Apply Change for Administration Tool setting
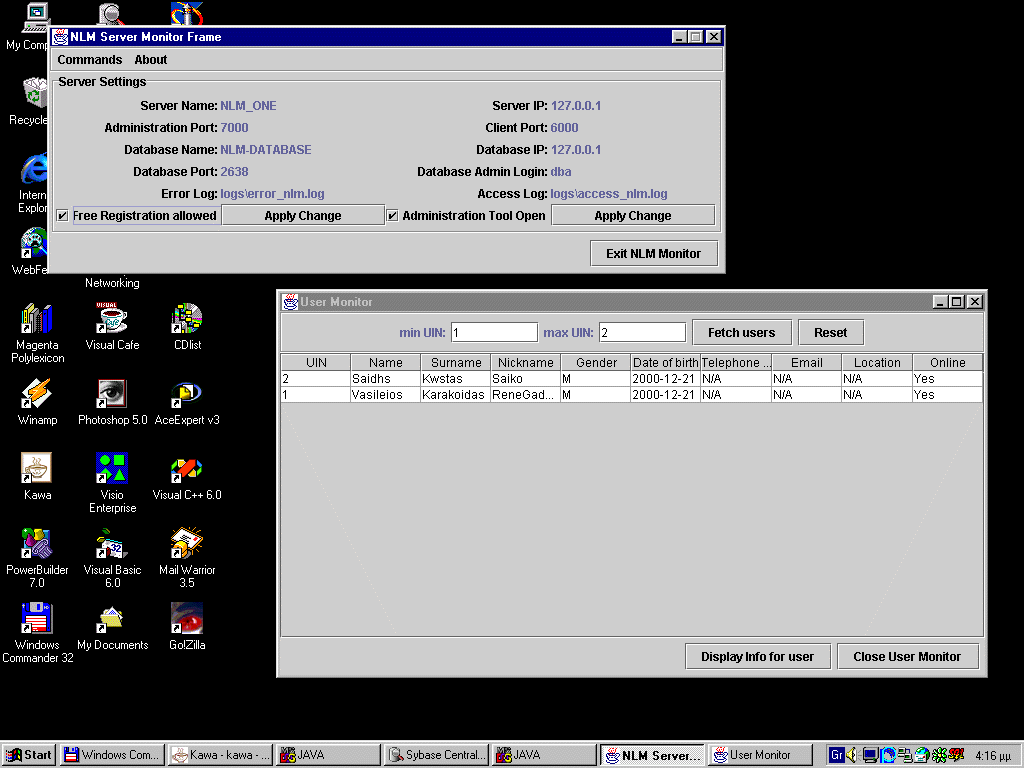This screenshot has height=768, width=1024. click(x=633, y=216)
